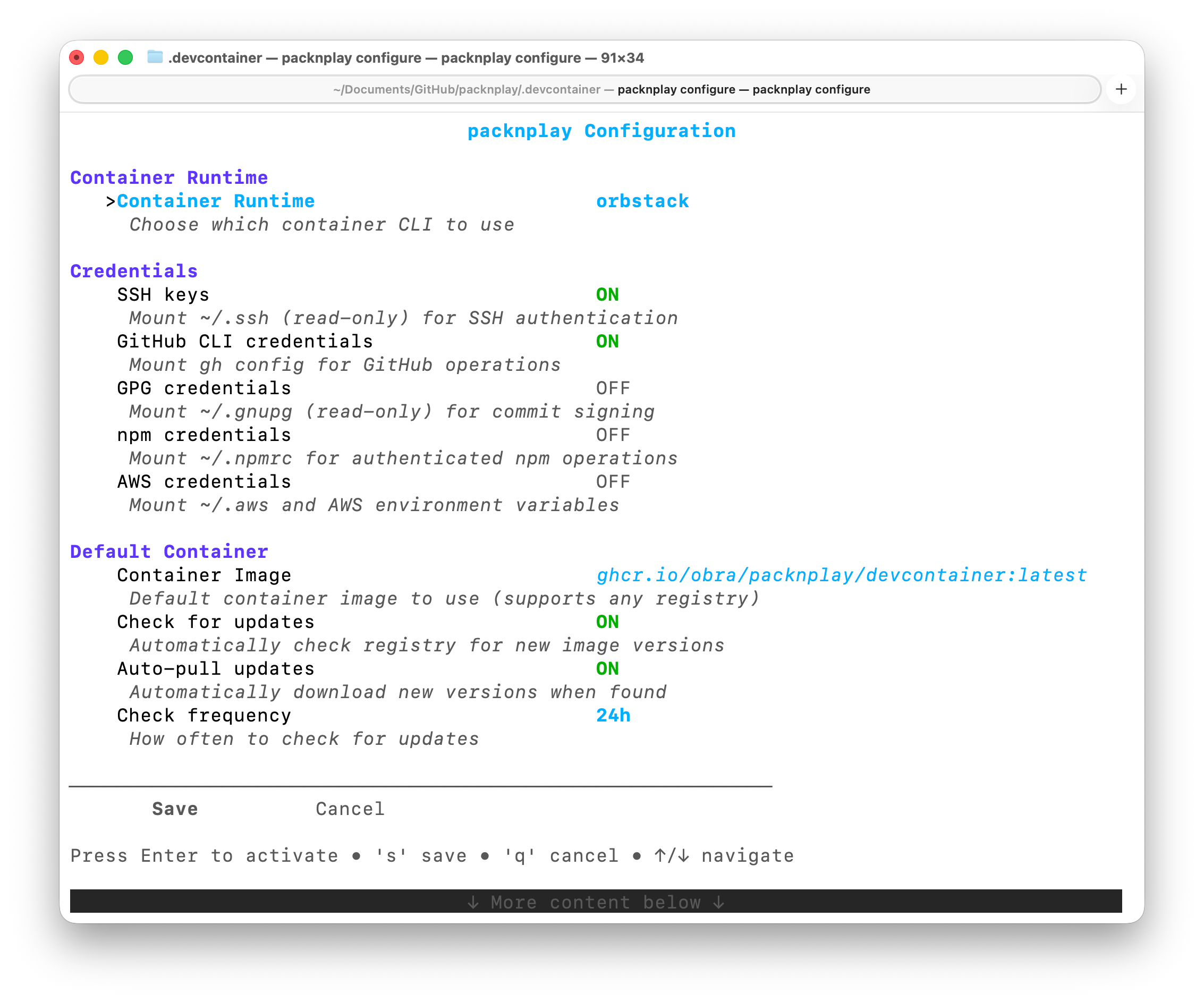Click the More content below bar
1204x1002 pixels.
(x=595, y=902)
